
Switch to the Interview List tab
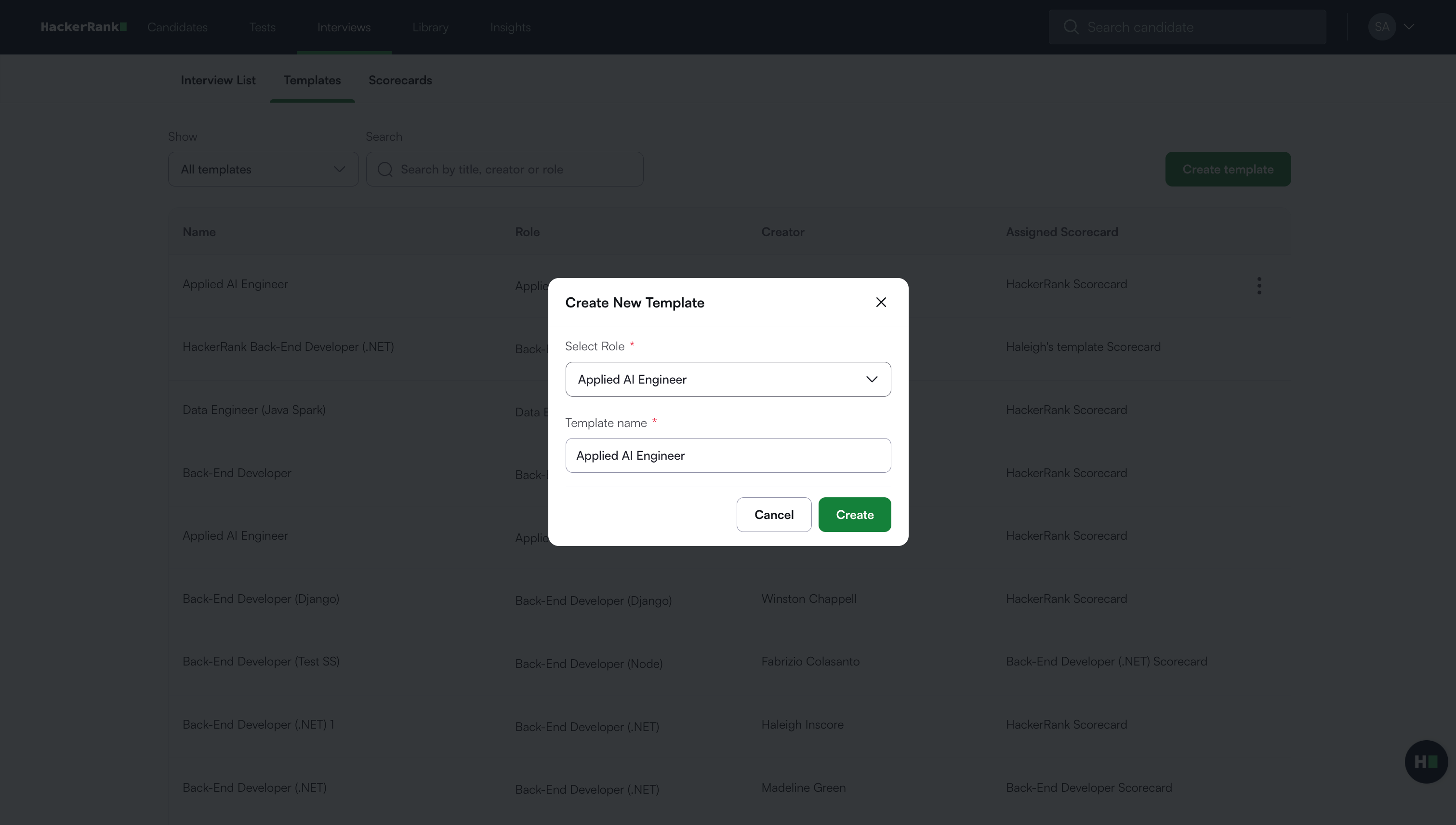click(218, 80)
